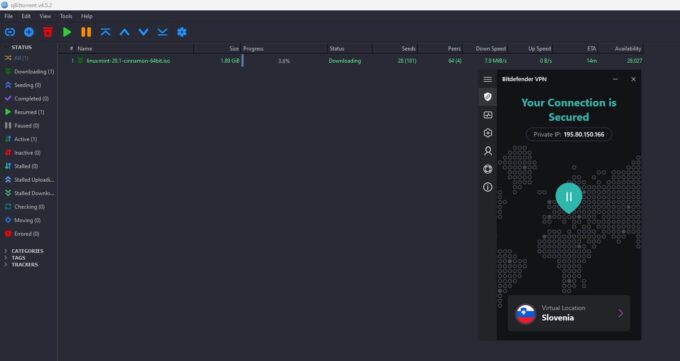This screenshot has height=361, width=680.
Task: Sort by Down Speed column header
Action: coord(486,49)
